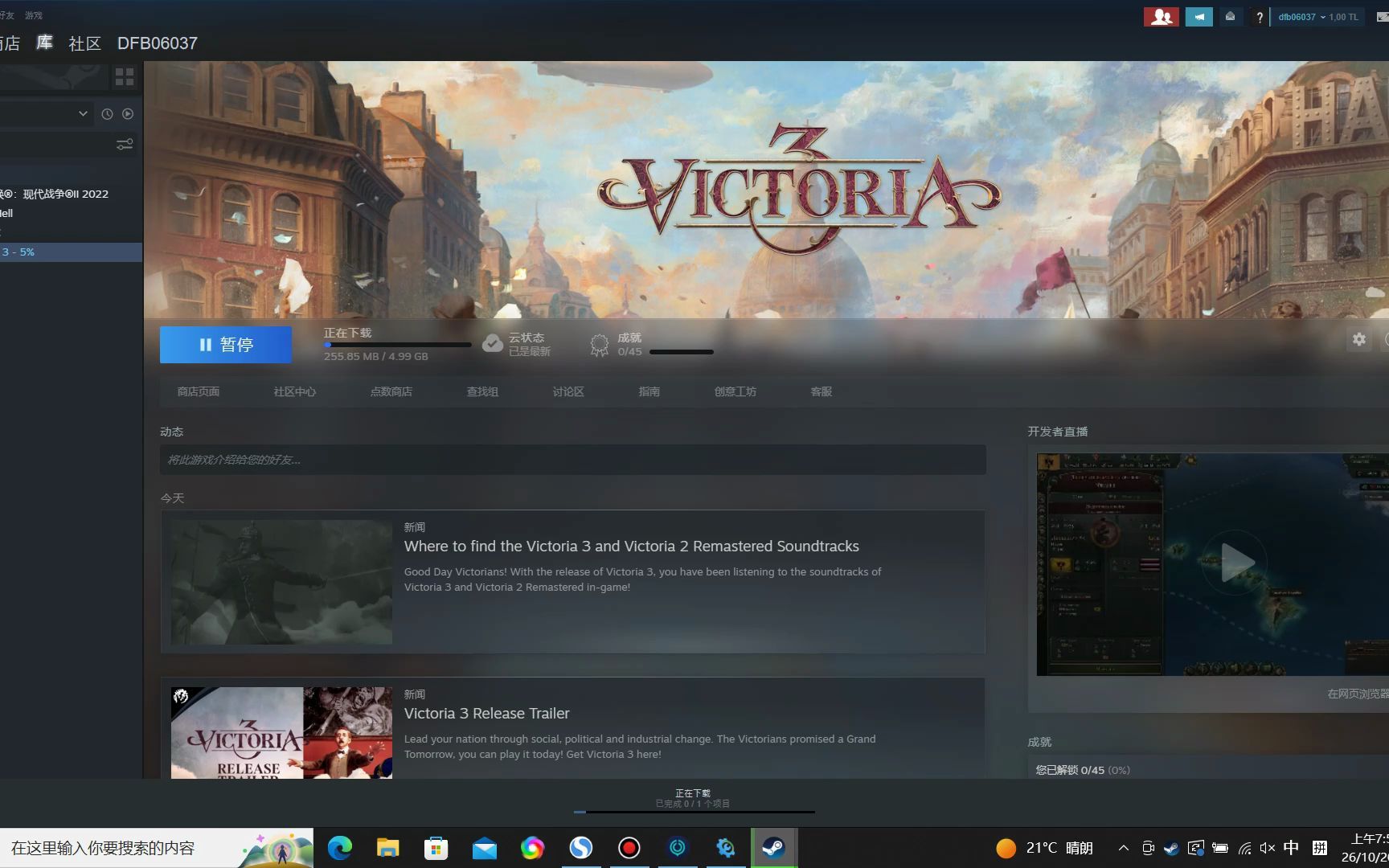Screen dimensions: 1389x868
Task: Click the recent clock filter icon
Action: click(x=107, y=114)
